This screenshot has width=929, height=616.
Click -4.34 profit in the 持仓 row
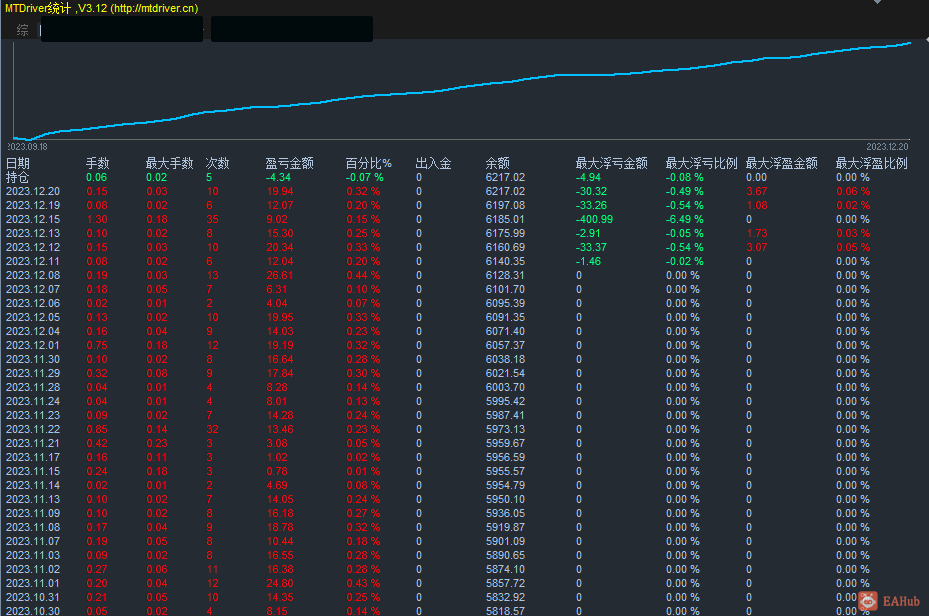pos(278,177)
